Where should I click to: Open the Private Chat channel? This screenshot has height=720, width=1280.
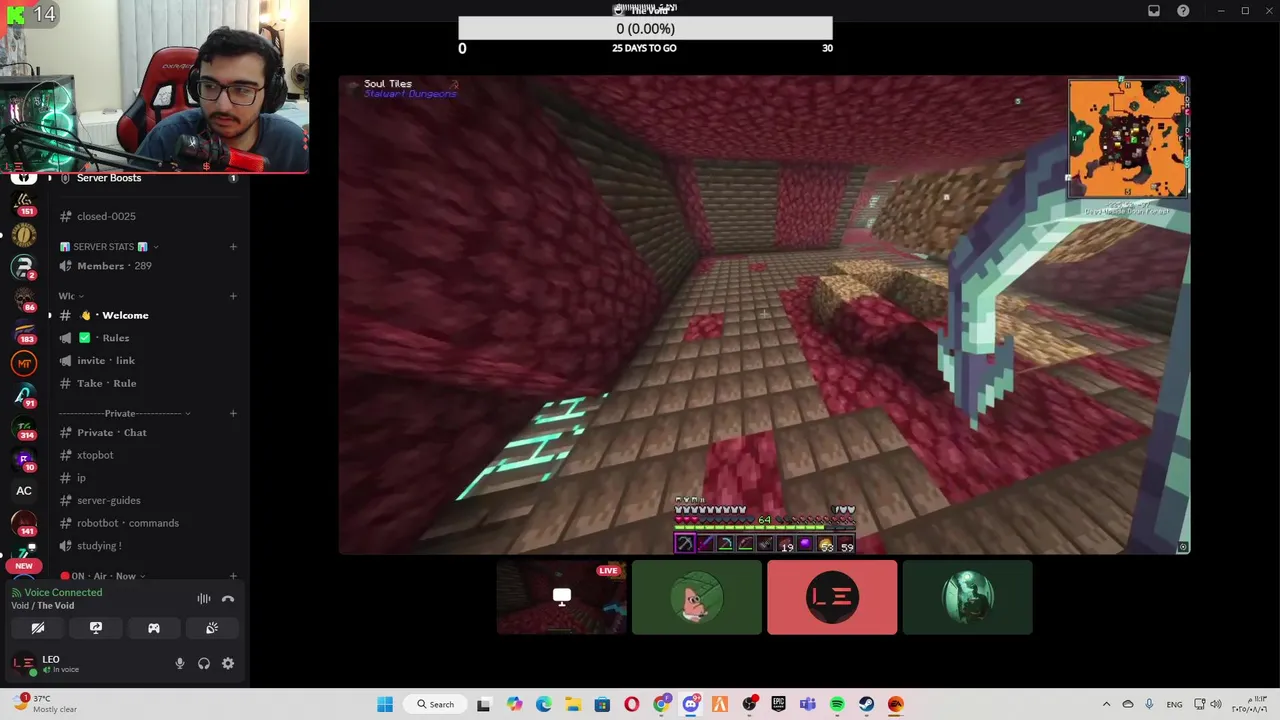(148, 433)
